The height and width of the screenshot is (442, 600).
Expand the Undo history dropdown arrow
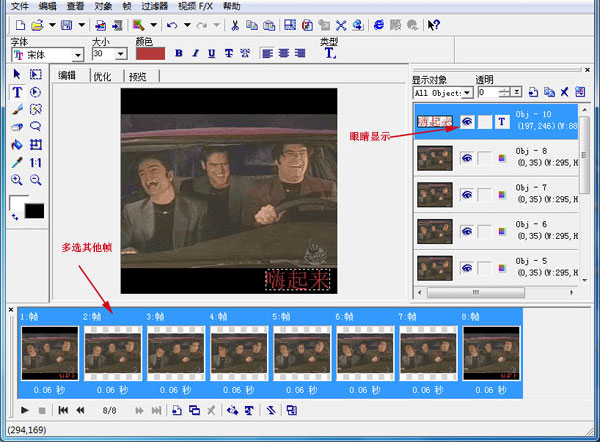pos(187,25)
